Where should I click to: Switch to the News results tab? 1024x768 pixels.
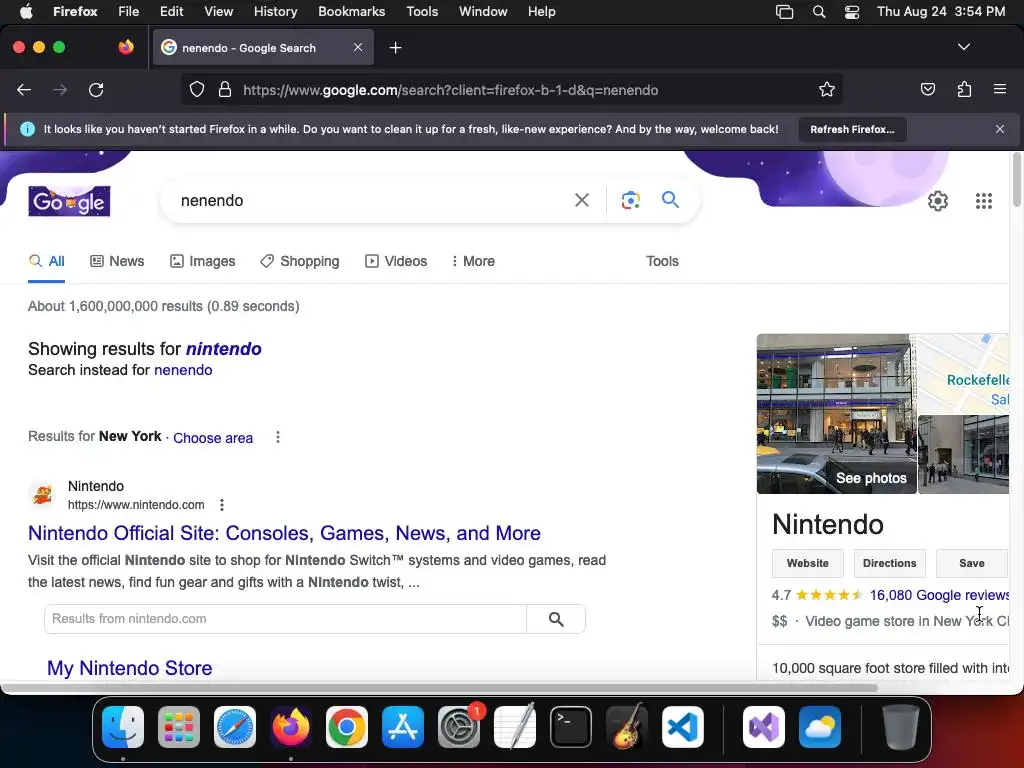[117, 261]
